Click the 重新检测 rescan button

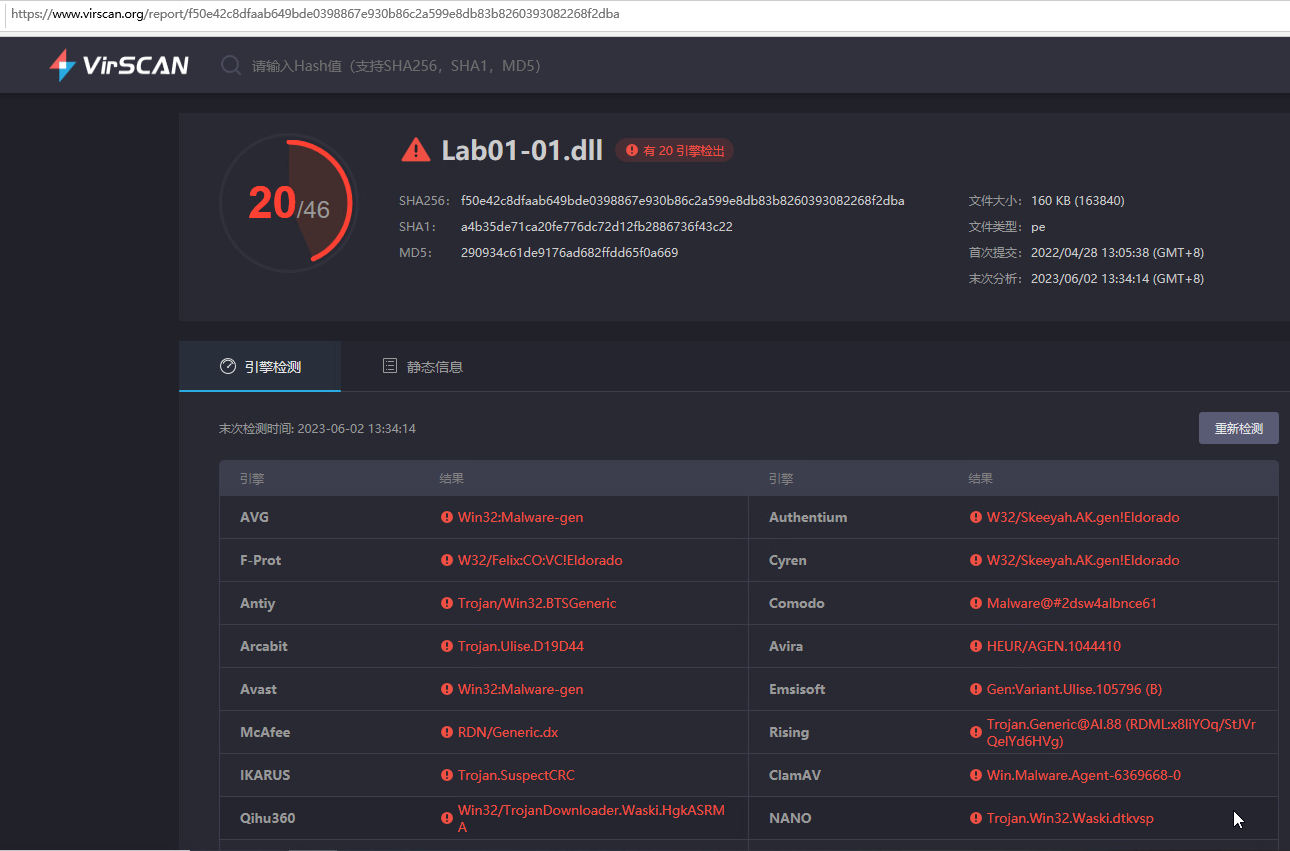pos(1238,428)
